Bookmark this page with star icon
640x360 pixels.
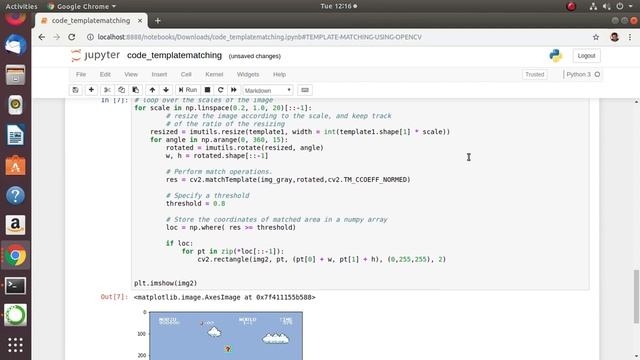point(596,37)
